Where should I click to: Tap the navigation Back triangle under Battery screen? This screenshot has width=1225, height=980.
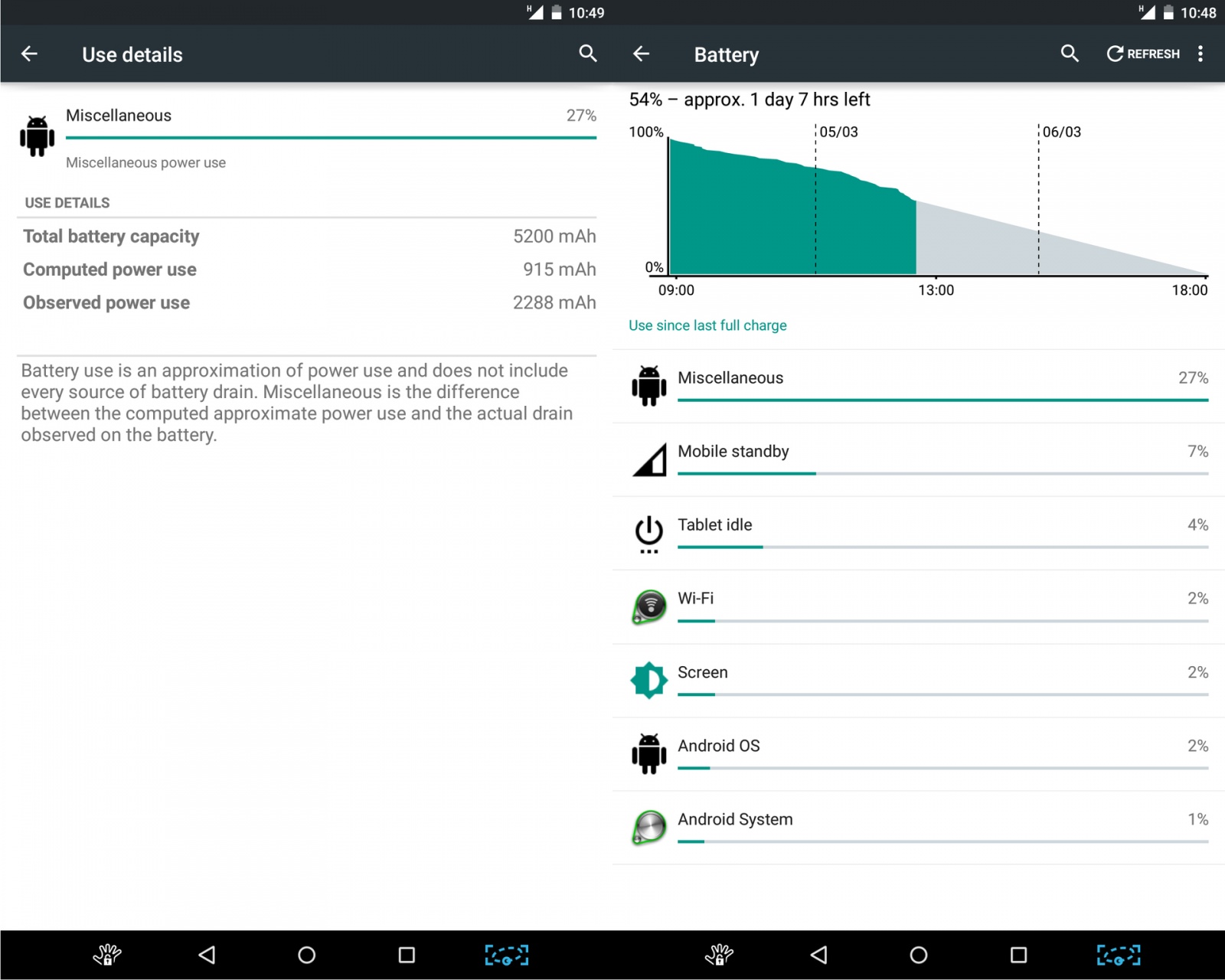point(818,955)
